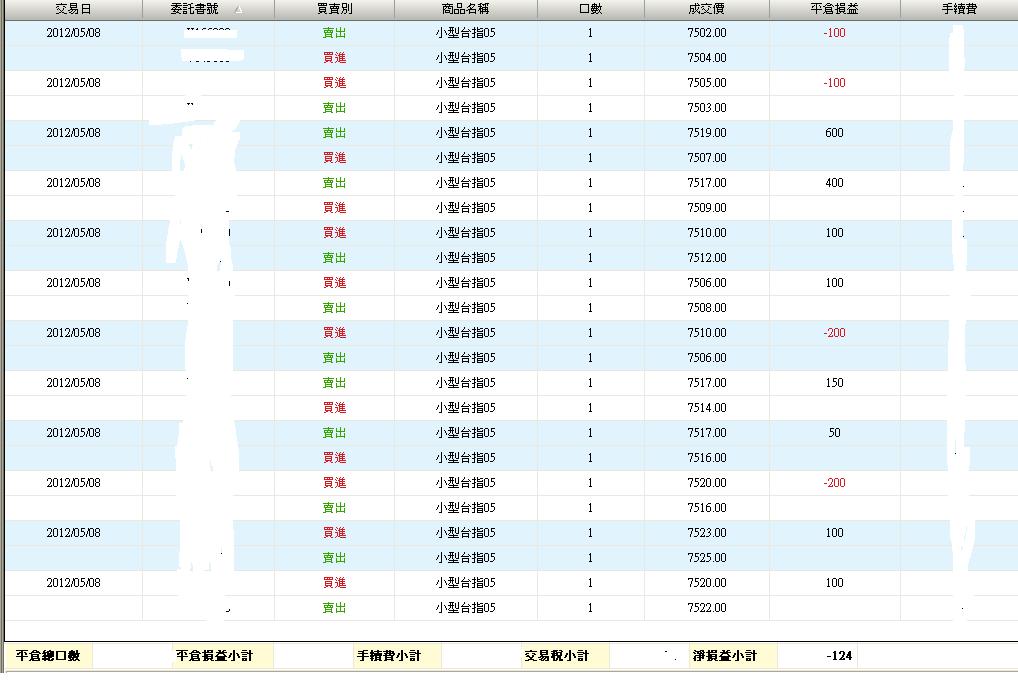Select the price cell 7507.00
Screen dimensions: 1018x697
point(706,158)
